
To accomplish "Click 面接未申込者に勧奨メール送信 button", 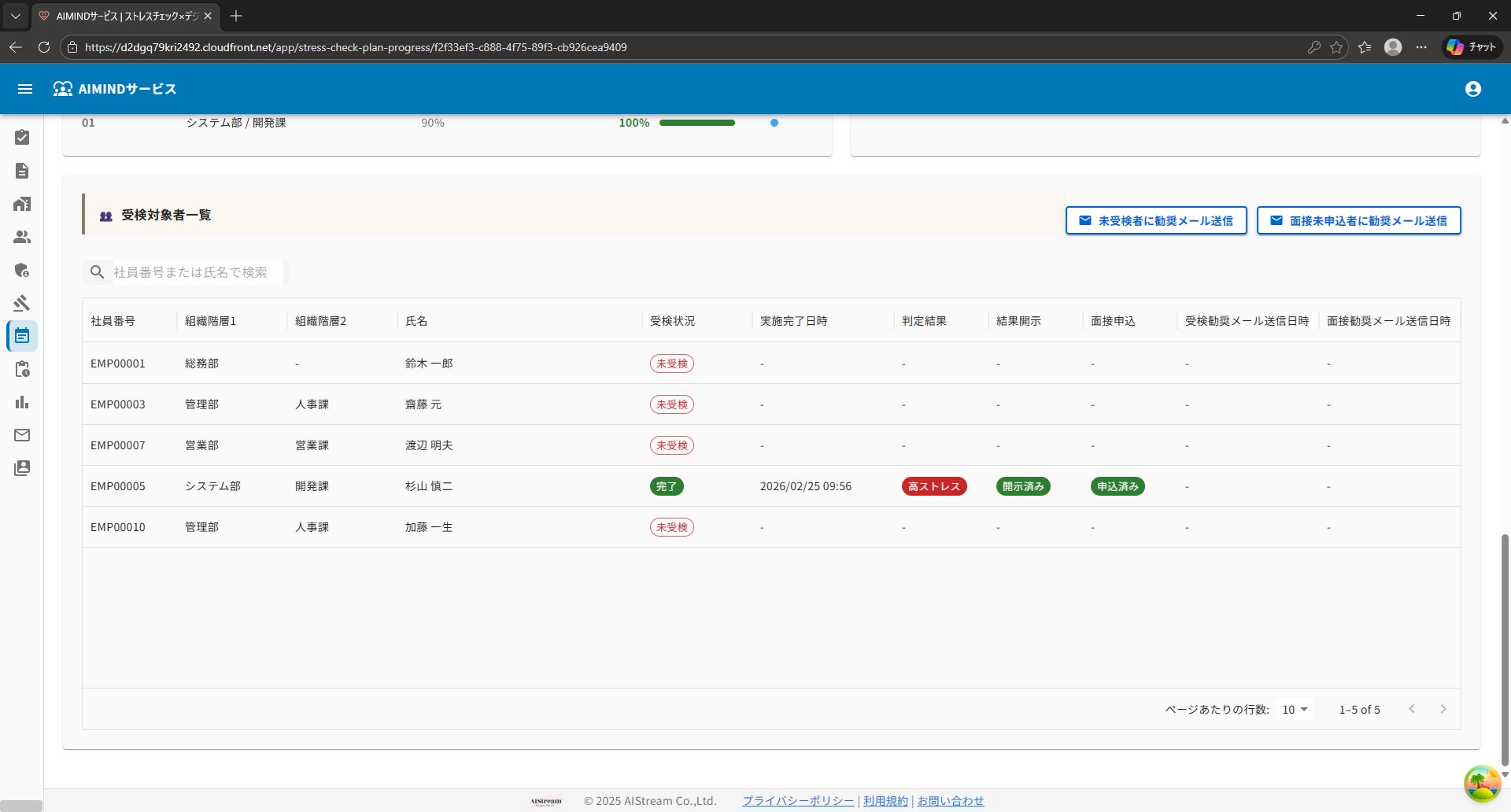I will [1358, 221].
